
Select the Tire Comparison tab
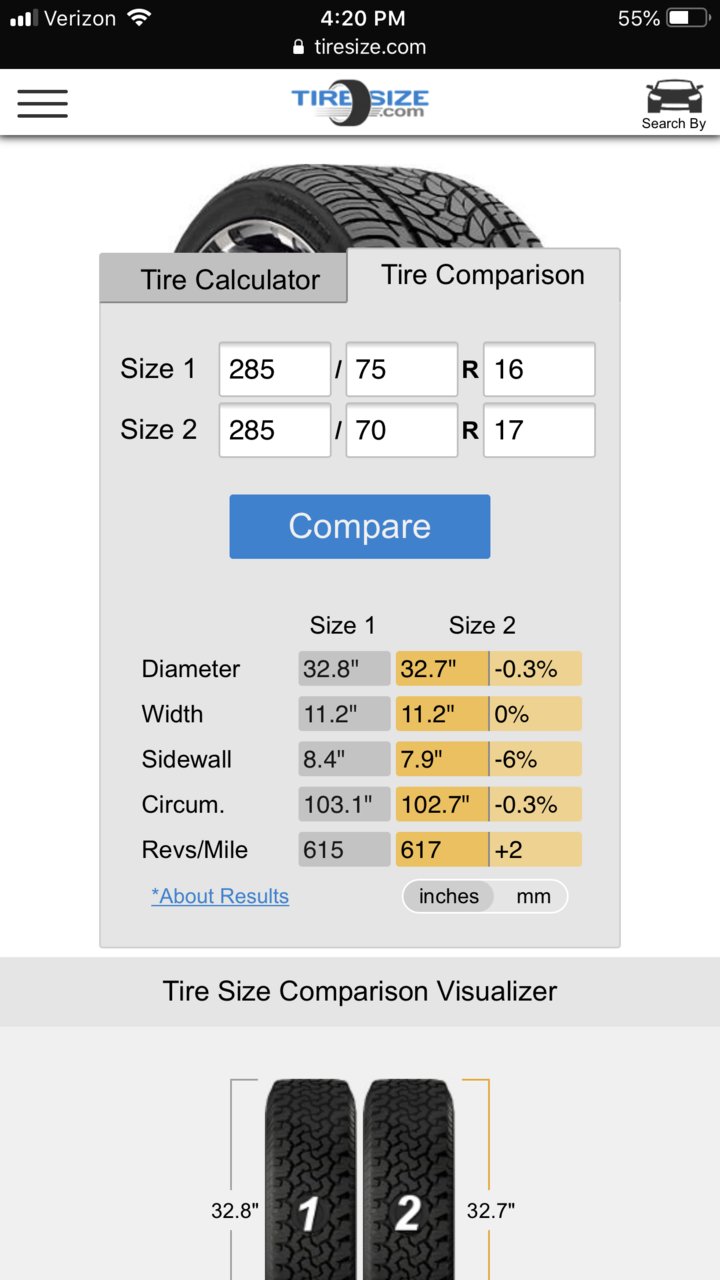pos(483,275)
